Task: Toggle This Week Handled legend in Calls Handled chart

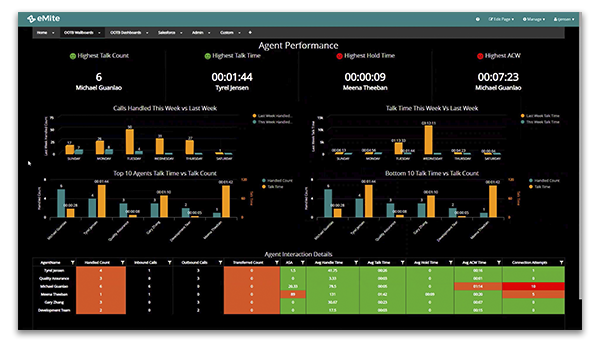Action: [272, 122]
